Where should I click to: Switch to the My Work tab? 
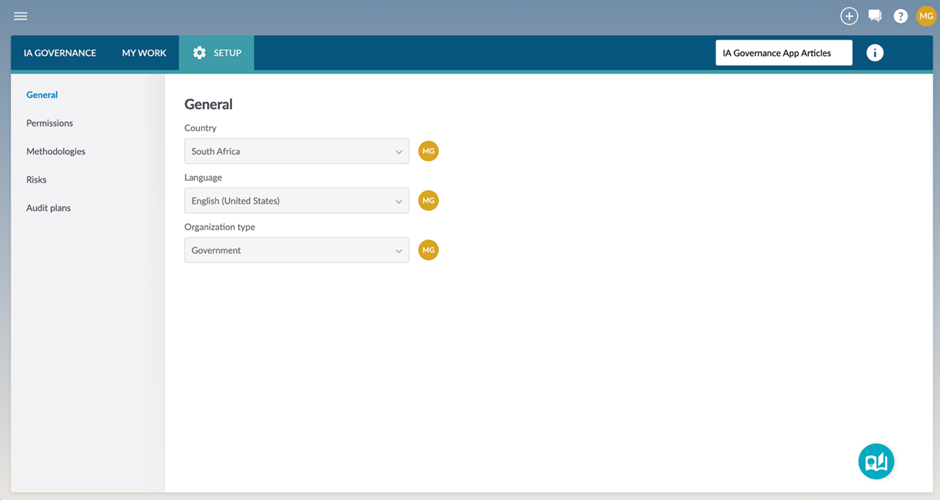(x=144, y=53)
